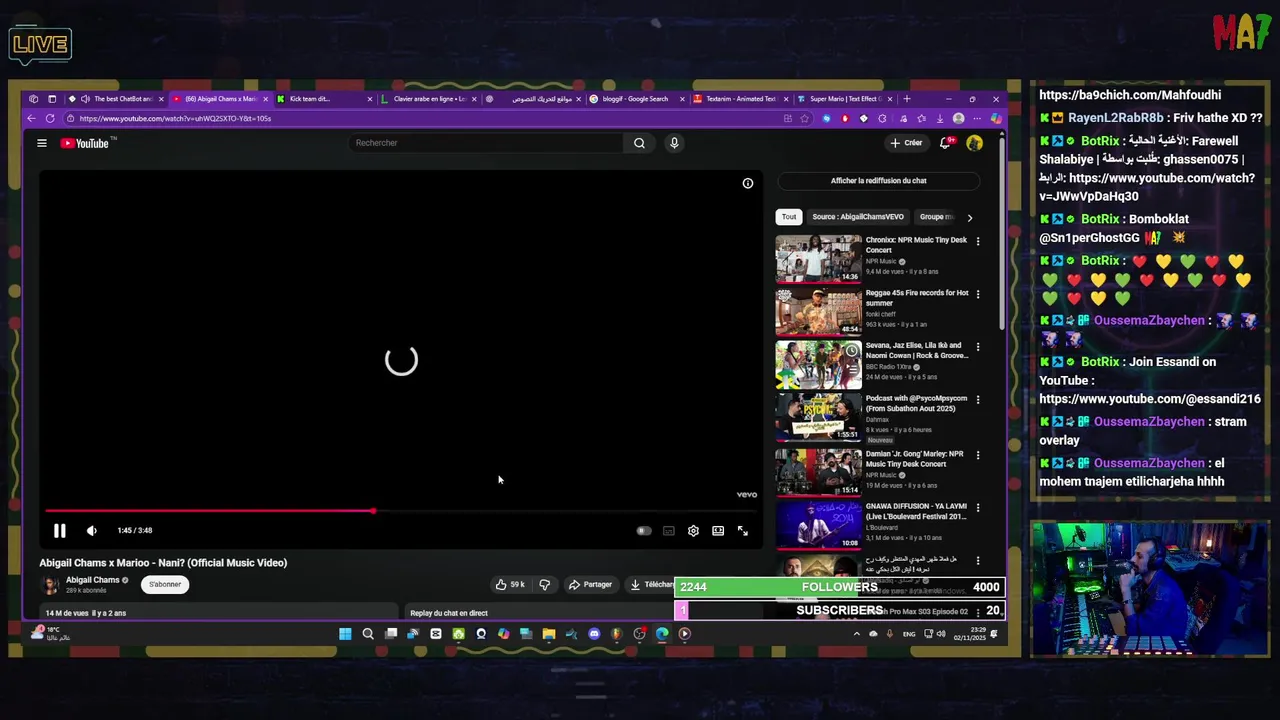Screen dimensions: 1280x720
Task: Pause the YouTube video
Action: (59, 531)
